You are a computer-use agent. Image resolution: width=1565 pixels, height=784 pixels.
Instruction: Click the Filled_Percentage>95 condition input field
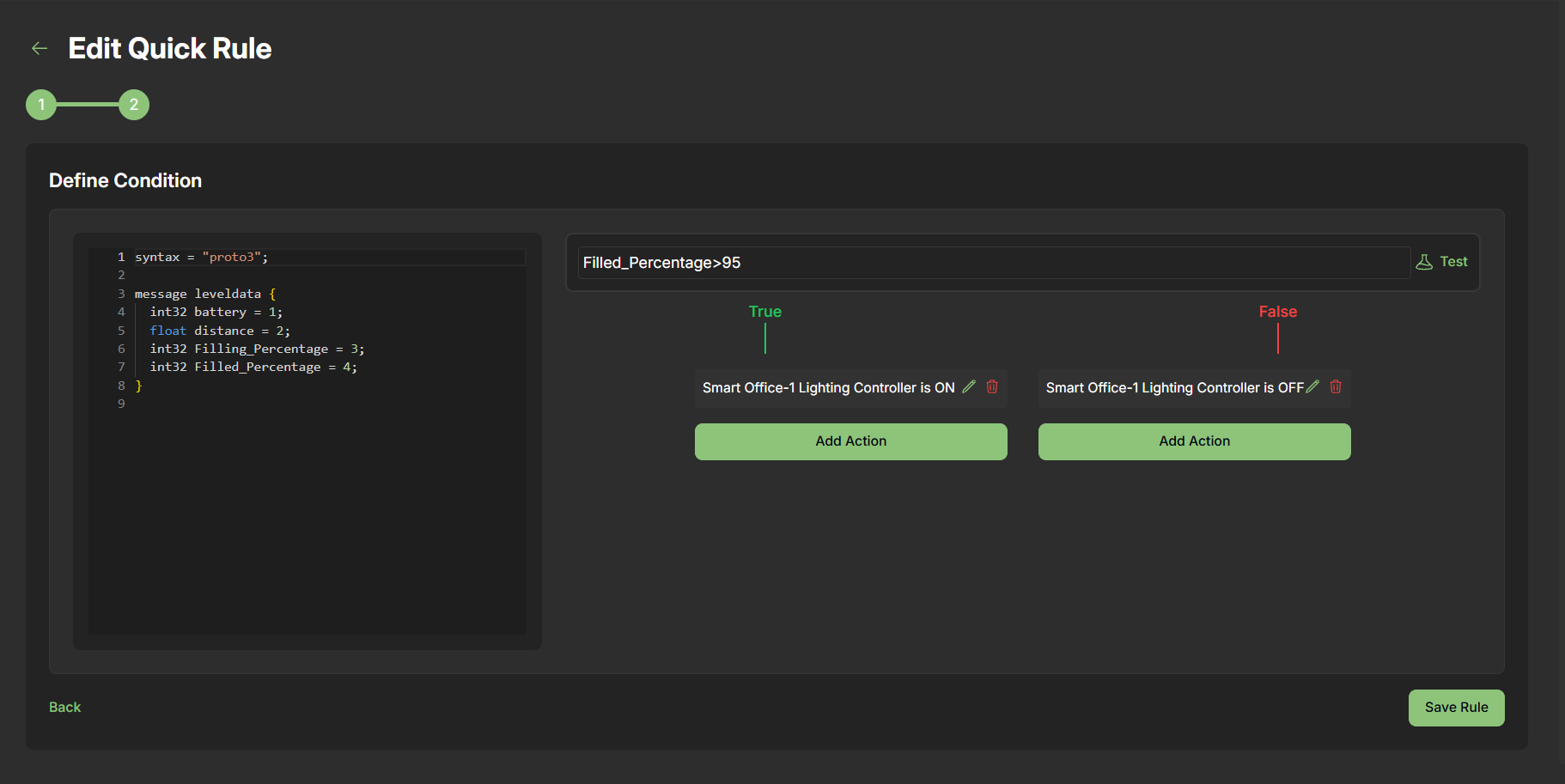point(945,262)
